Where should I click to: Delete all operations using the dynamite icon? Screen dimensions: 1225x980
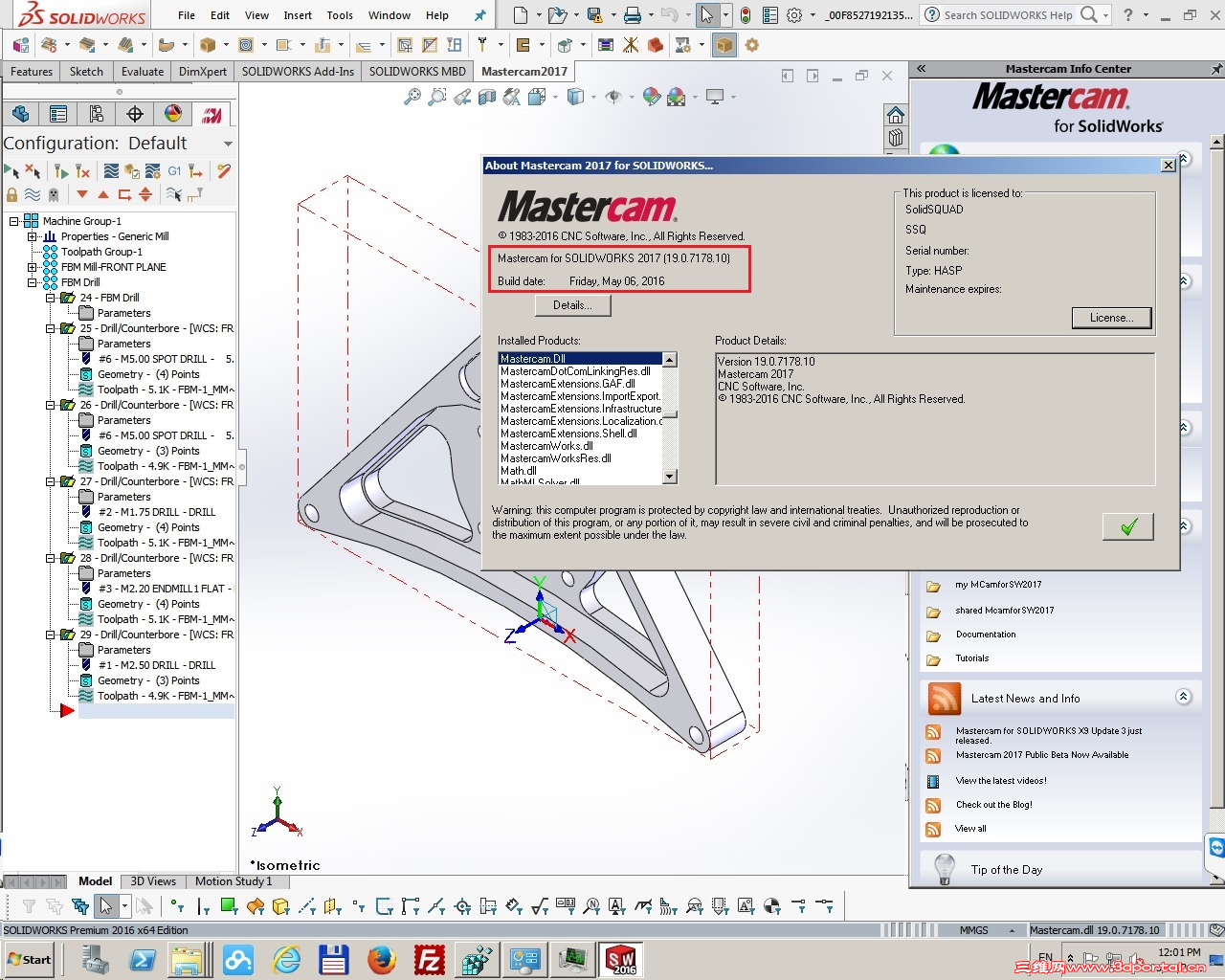(224, 171)
